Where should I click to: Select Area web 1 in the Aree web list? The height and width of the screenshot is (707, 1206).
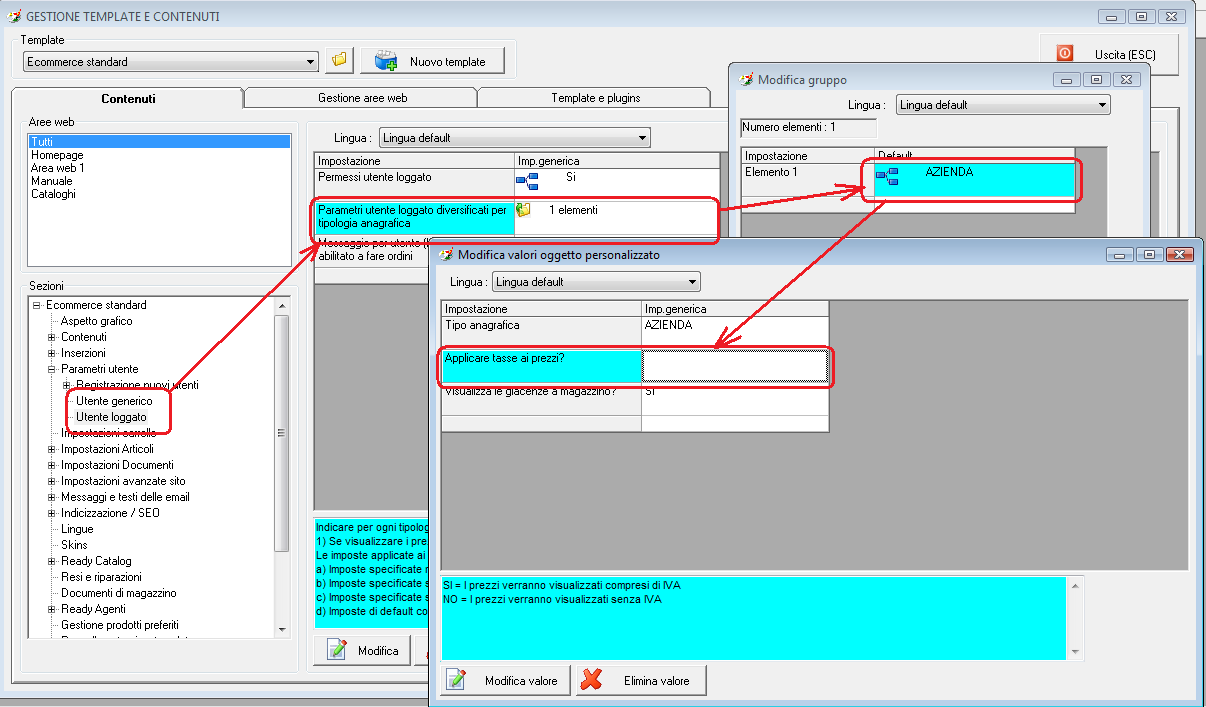click(57, 168)
